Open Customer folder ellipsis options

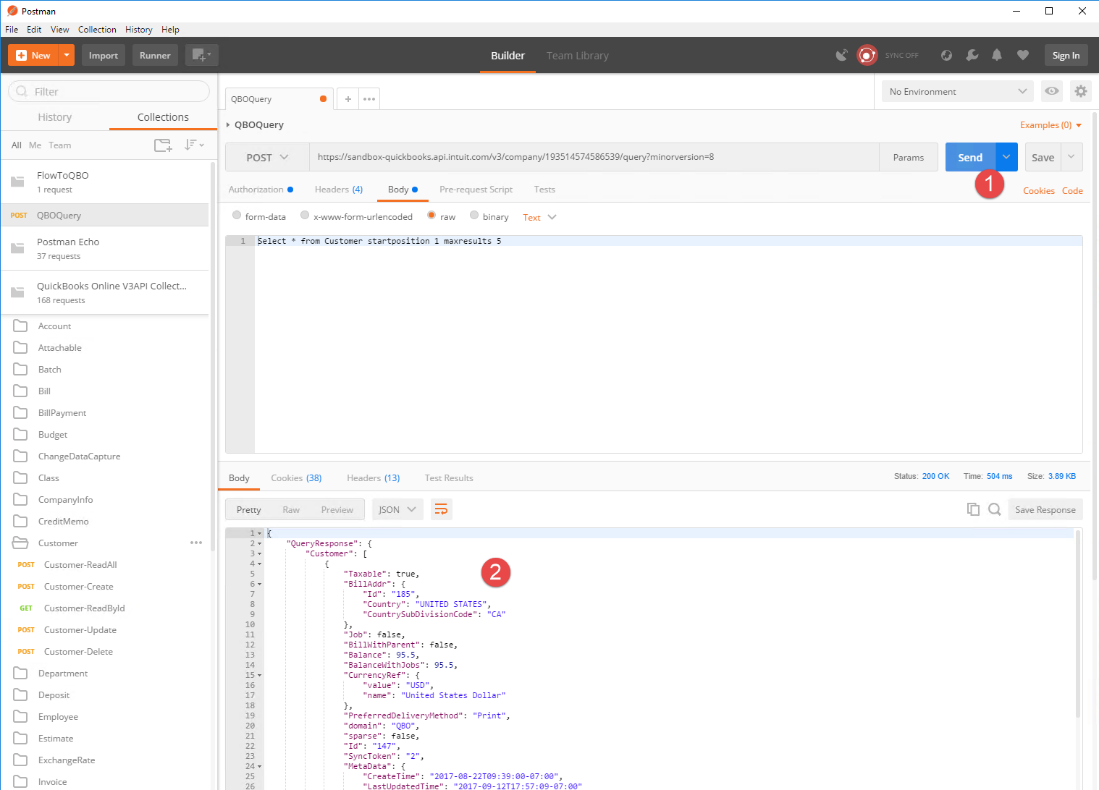click(x=196, y=543)
